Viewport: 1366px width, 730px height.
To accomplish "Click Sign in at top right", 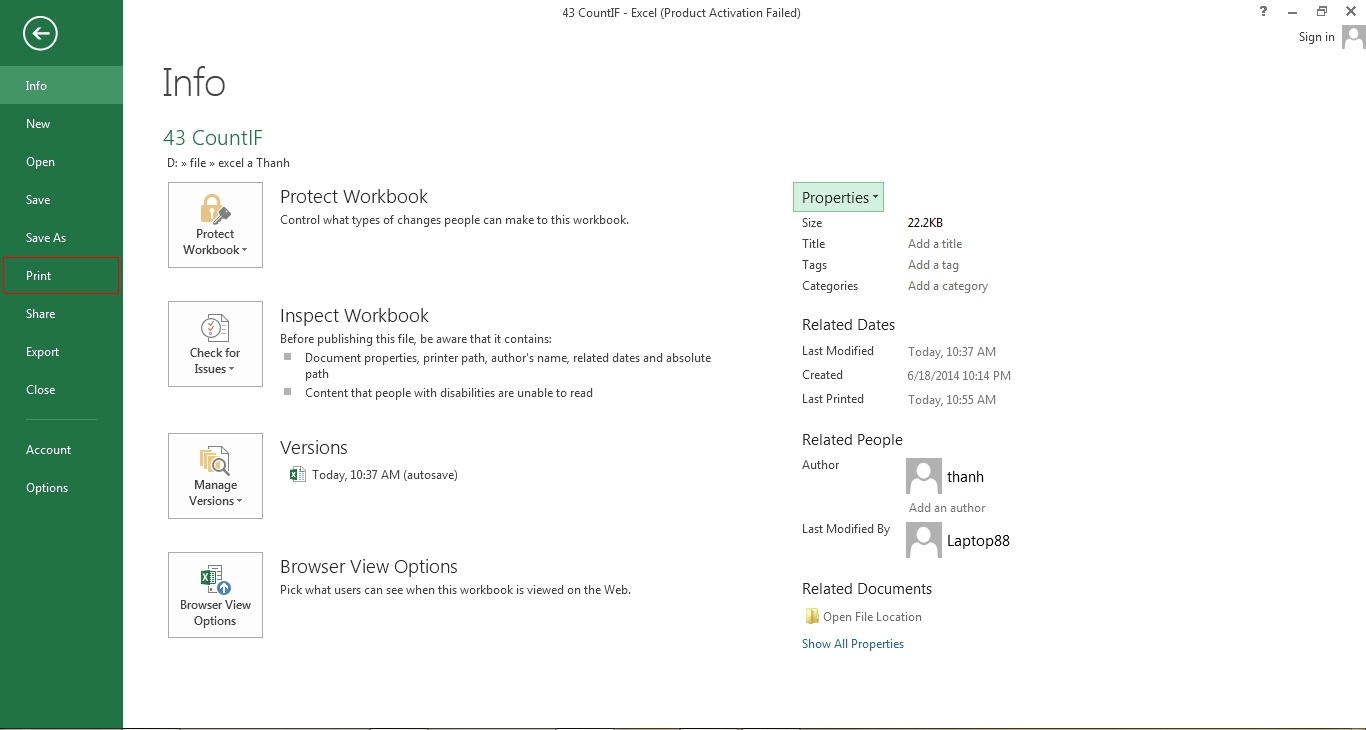I will [1316, 37].
